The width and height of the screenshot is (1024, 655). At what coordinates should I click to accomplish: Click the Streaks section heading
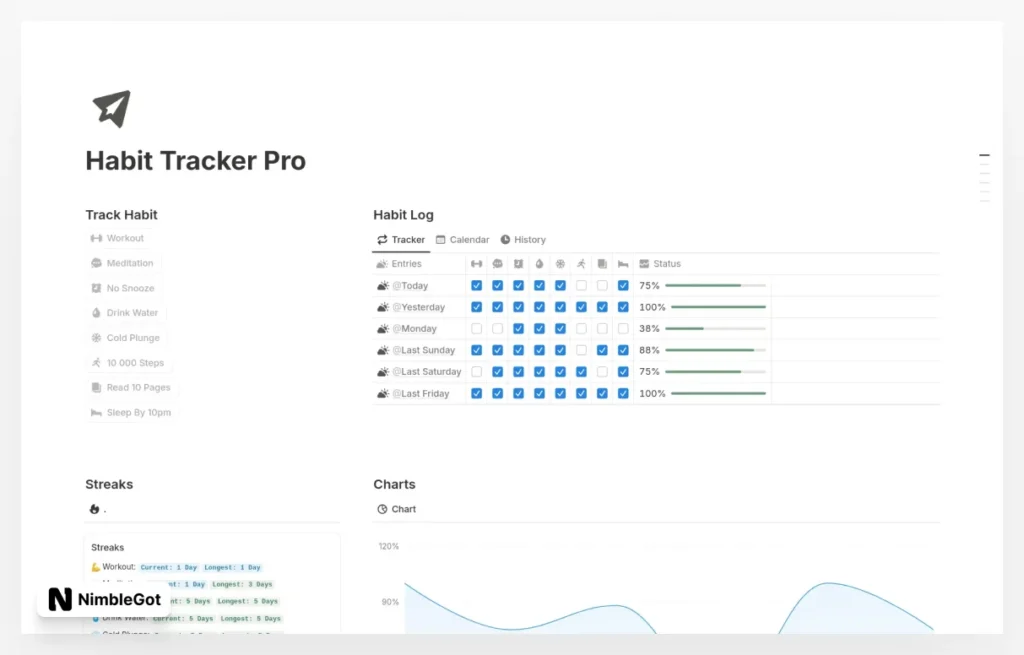(x=109, y=485)
